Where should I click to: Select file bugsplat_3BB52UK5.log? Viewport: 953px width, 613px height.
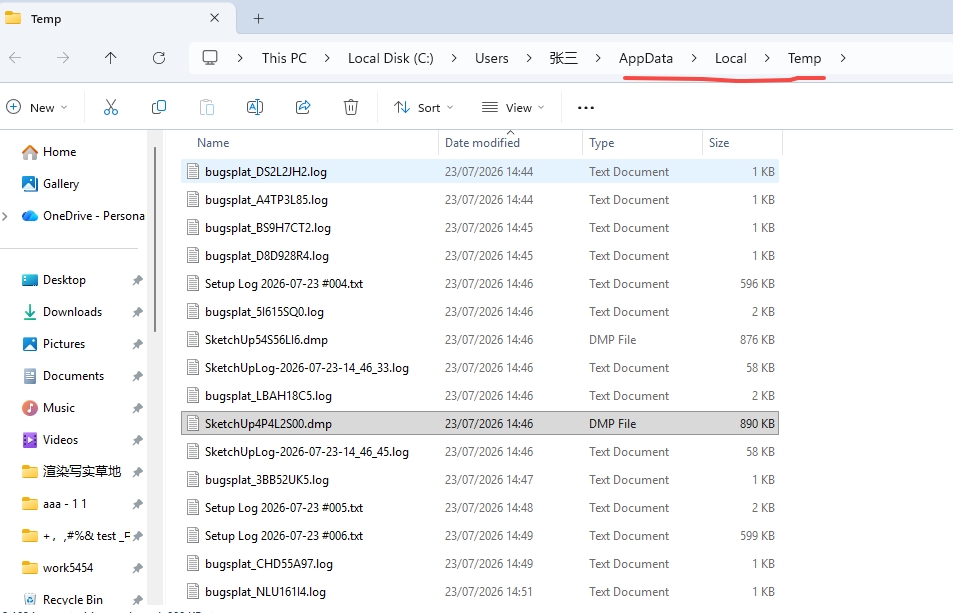click(480, 479)
